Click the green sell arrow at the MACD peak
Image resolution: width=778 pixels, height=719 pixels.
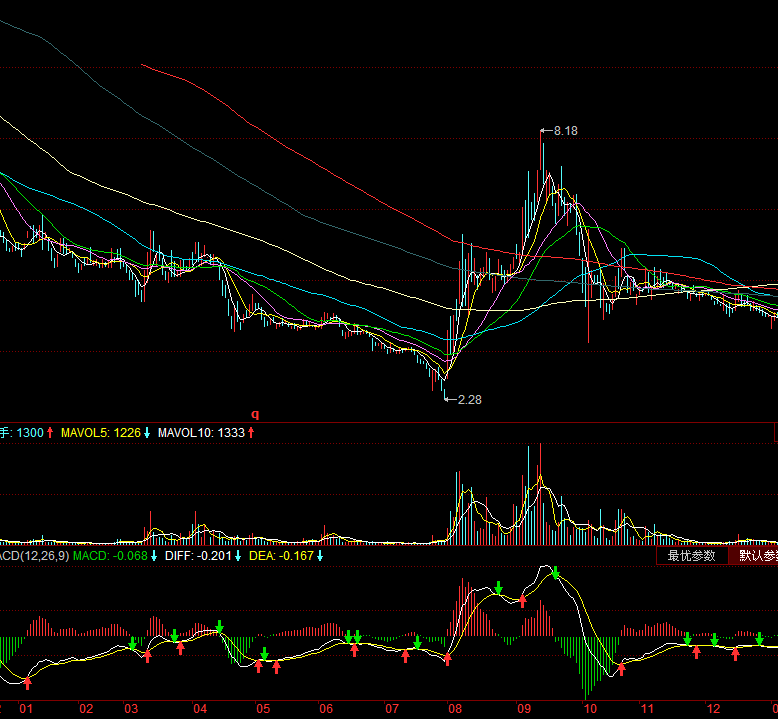pyautogui.click(x=556, y=573)
